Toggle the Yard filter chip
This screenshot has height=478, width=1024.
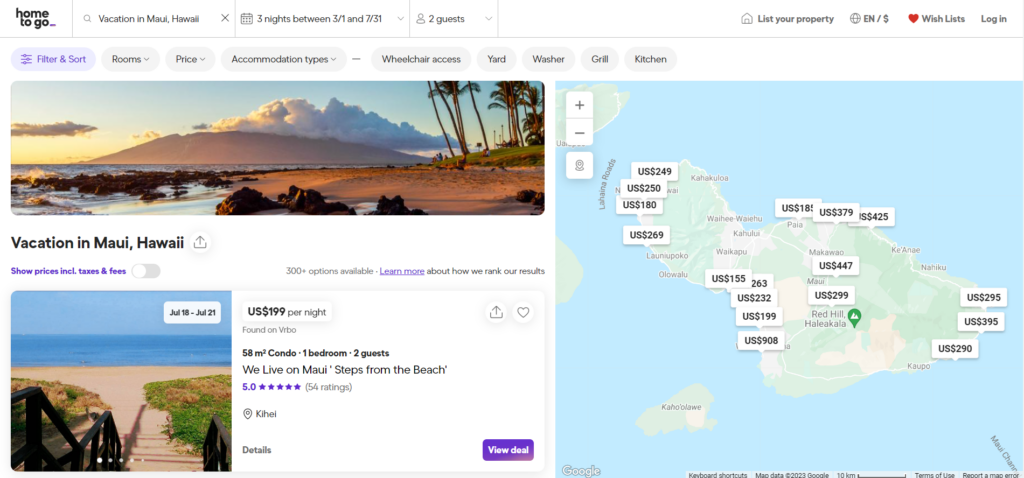pos(496,59)
